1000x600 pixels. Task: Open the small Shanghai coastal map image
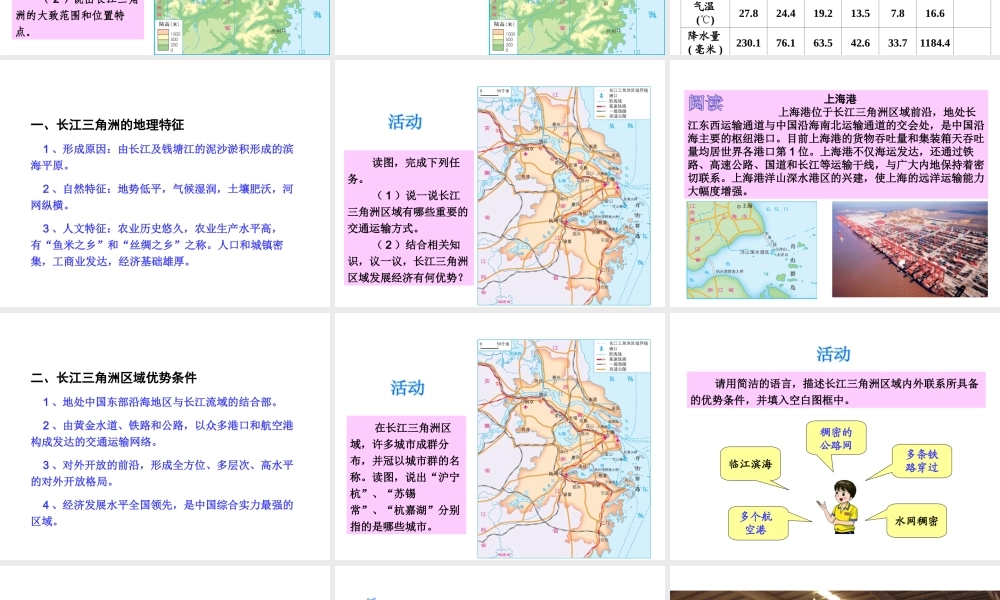pyautogui.click(x=751, y=249)
